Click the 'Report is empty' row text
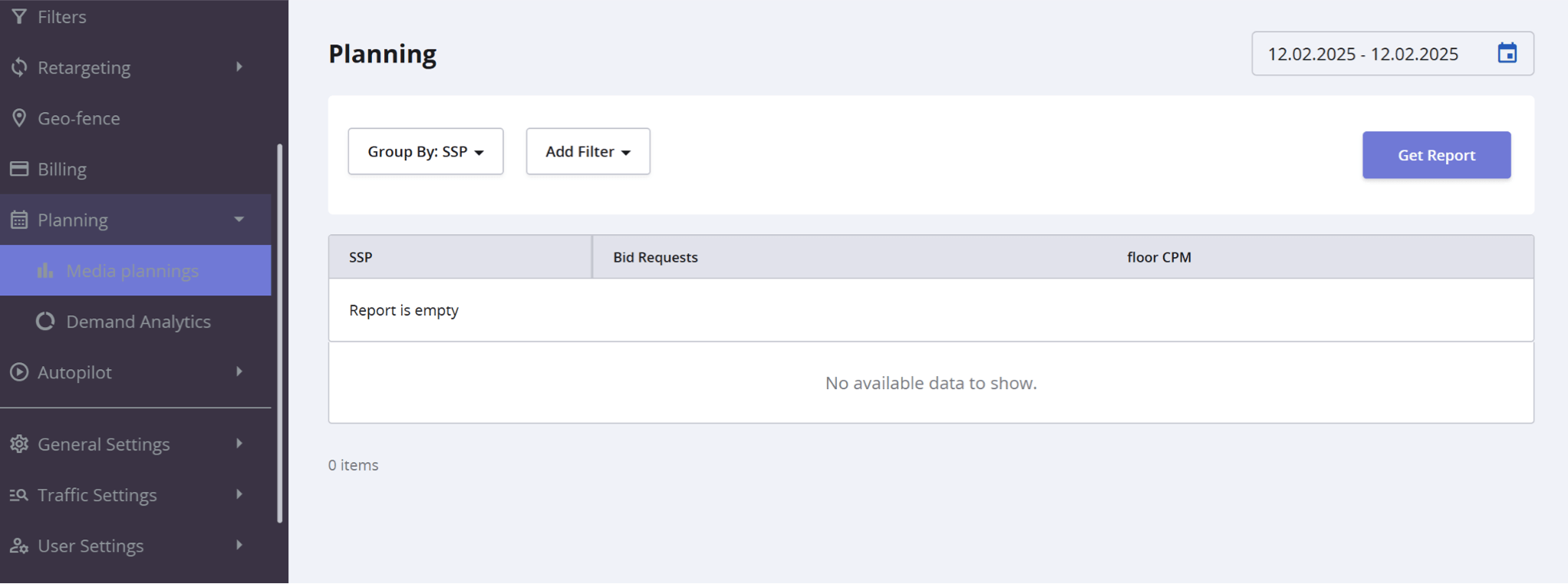1568x584 pixels. pyautogui.click(x=404, y=310)
